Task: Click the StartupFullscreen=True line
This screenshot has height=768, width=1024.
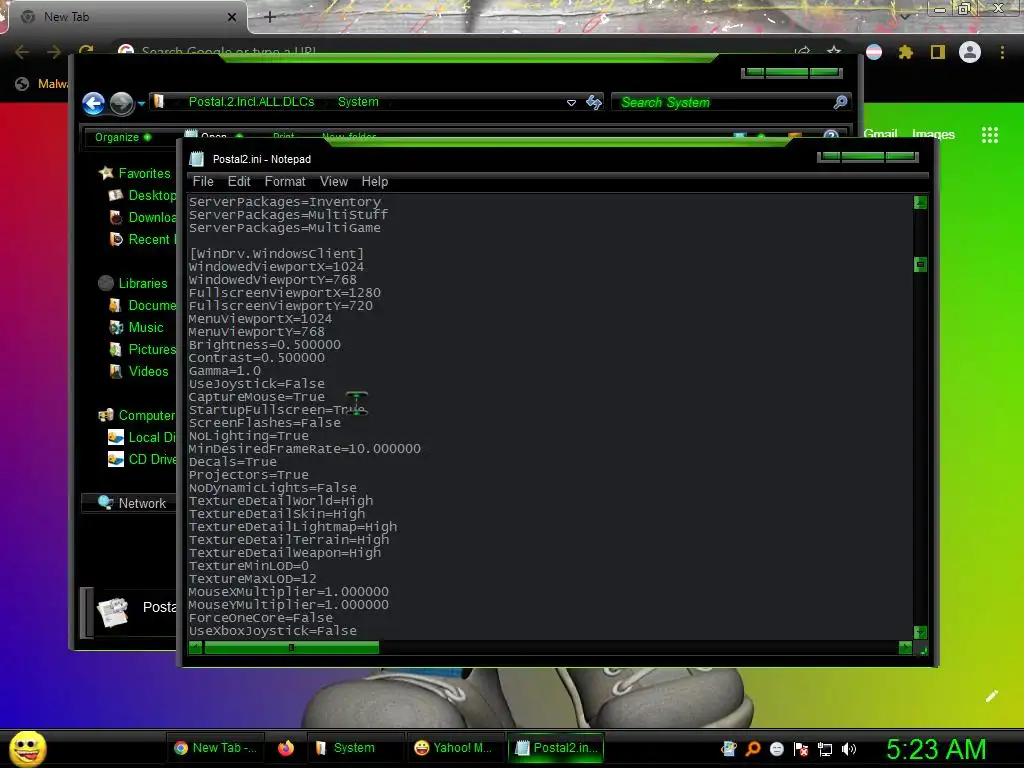Action: (x=276, y=410)
